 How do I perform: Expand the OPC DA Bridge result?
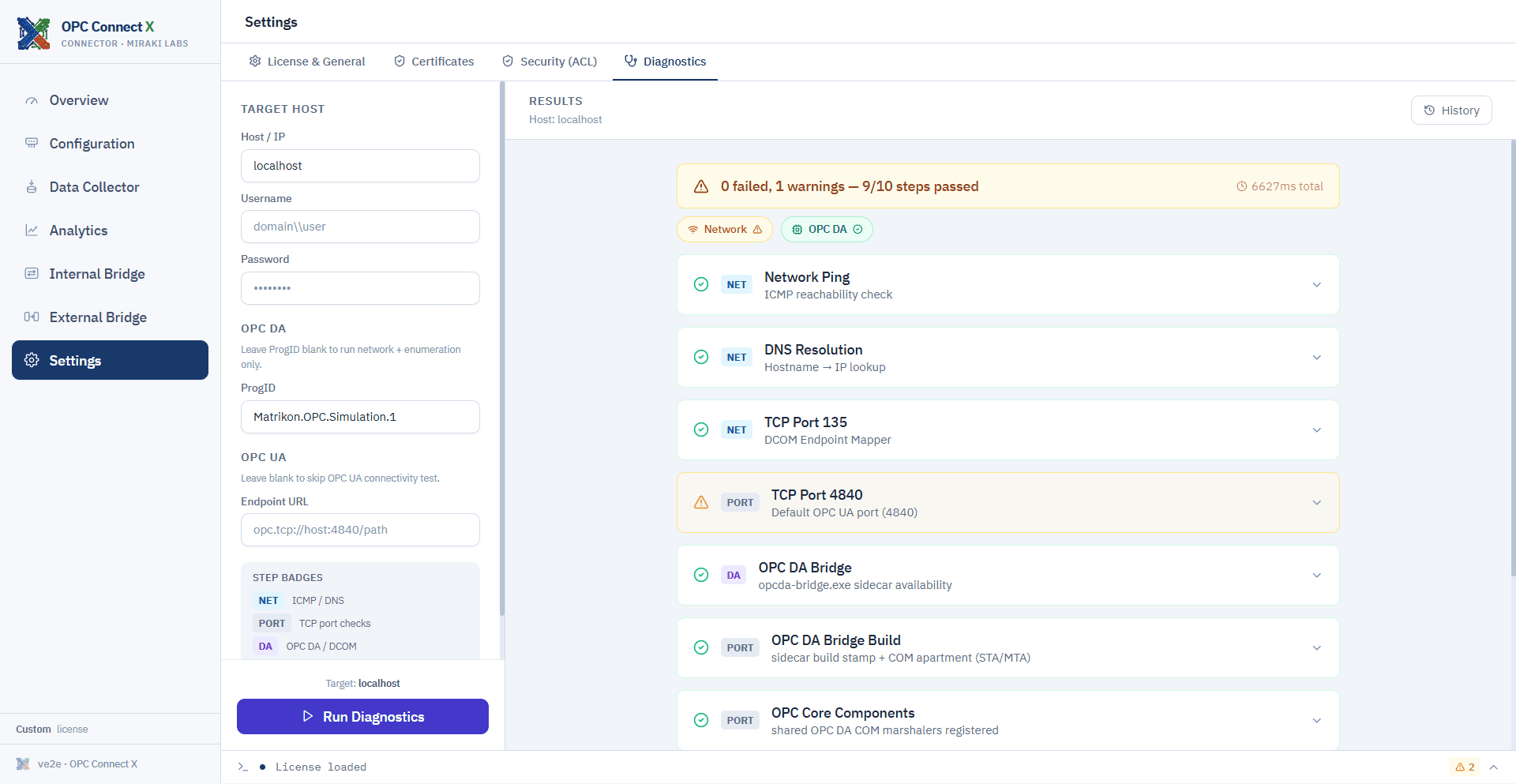pyautogui.click(x=1317, y=576)
